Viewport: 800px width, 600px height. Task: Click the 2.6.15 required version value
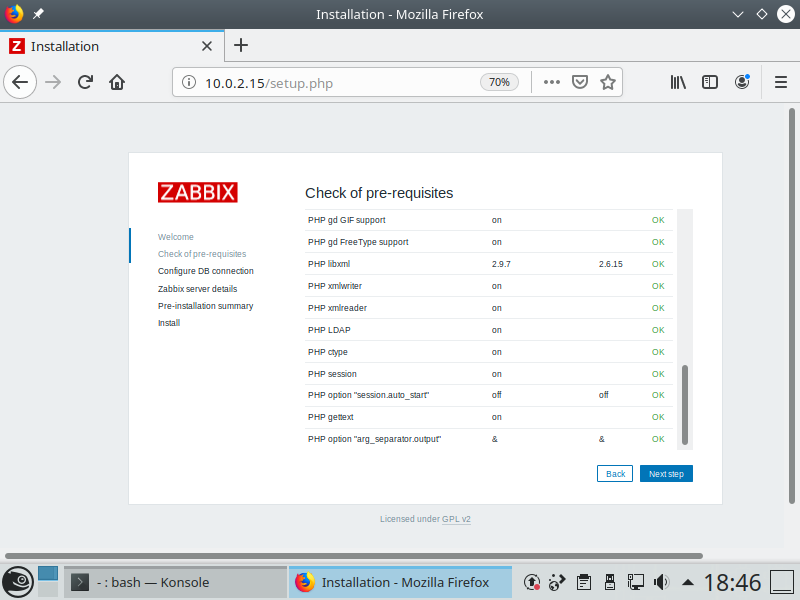point(611,264)
